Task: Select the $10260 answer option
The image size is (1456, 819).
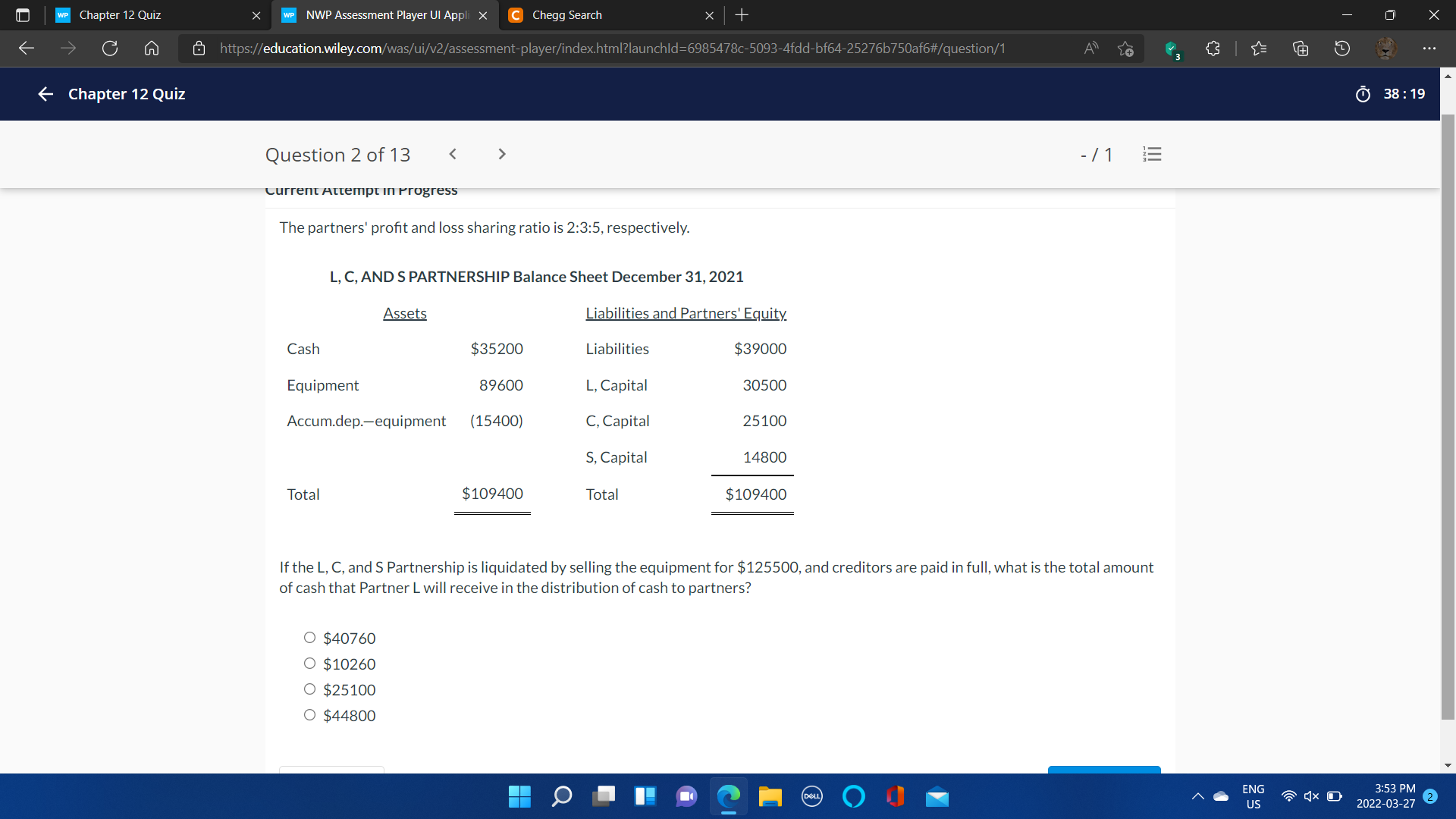Action: [309, 664]
